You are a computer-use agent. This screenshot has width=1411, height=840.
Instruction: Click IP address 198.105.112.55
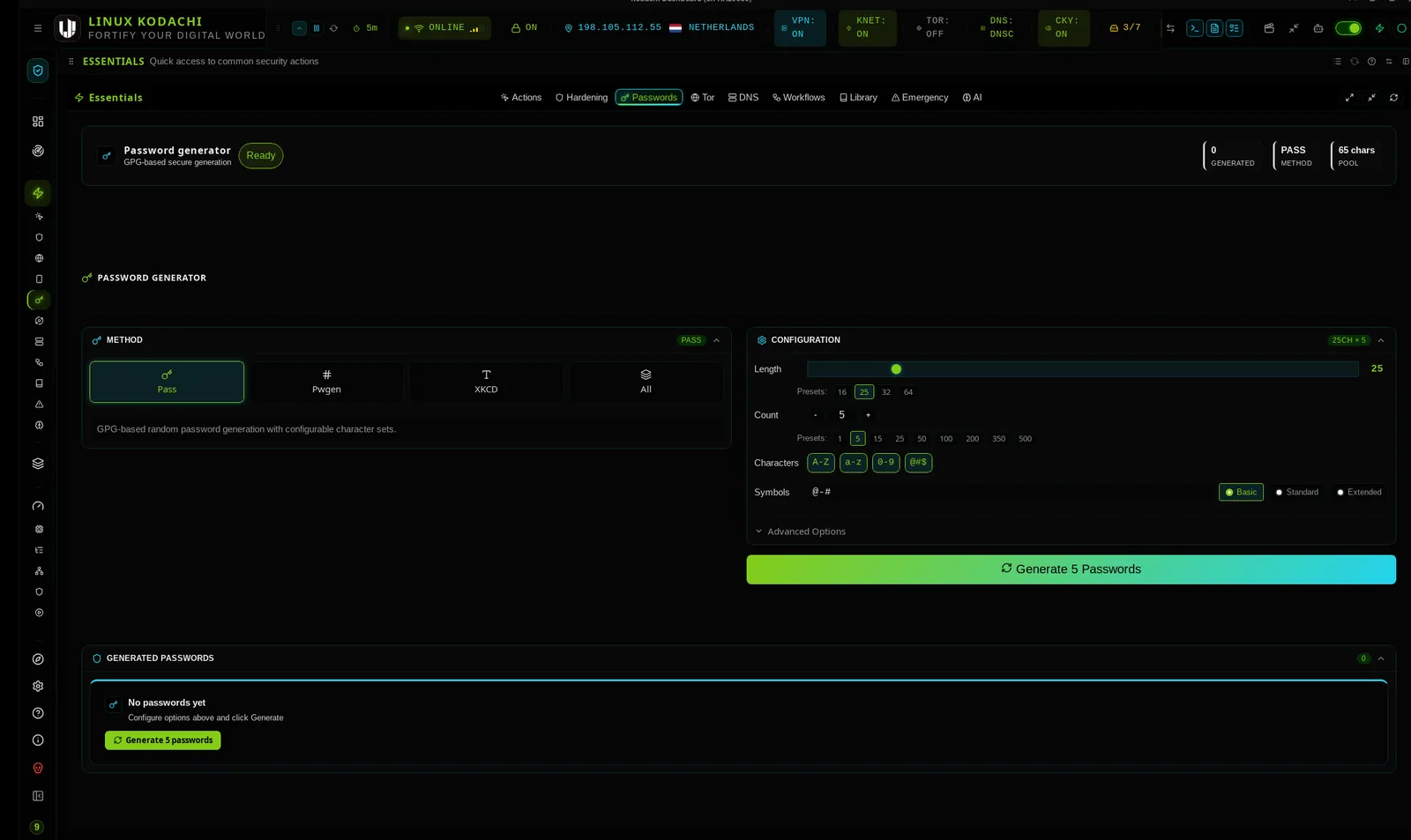coord(619,28)
